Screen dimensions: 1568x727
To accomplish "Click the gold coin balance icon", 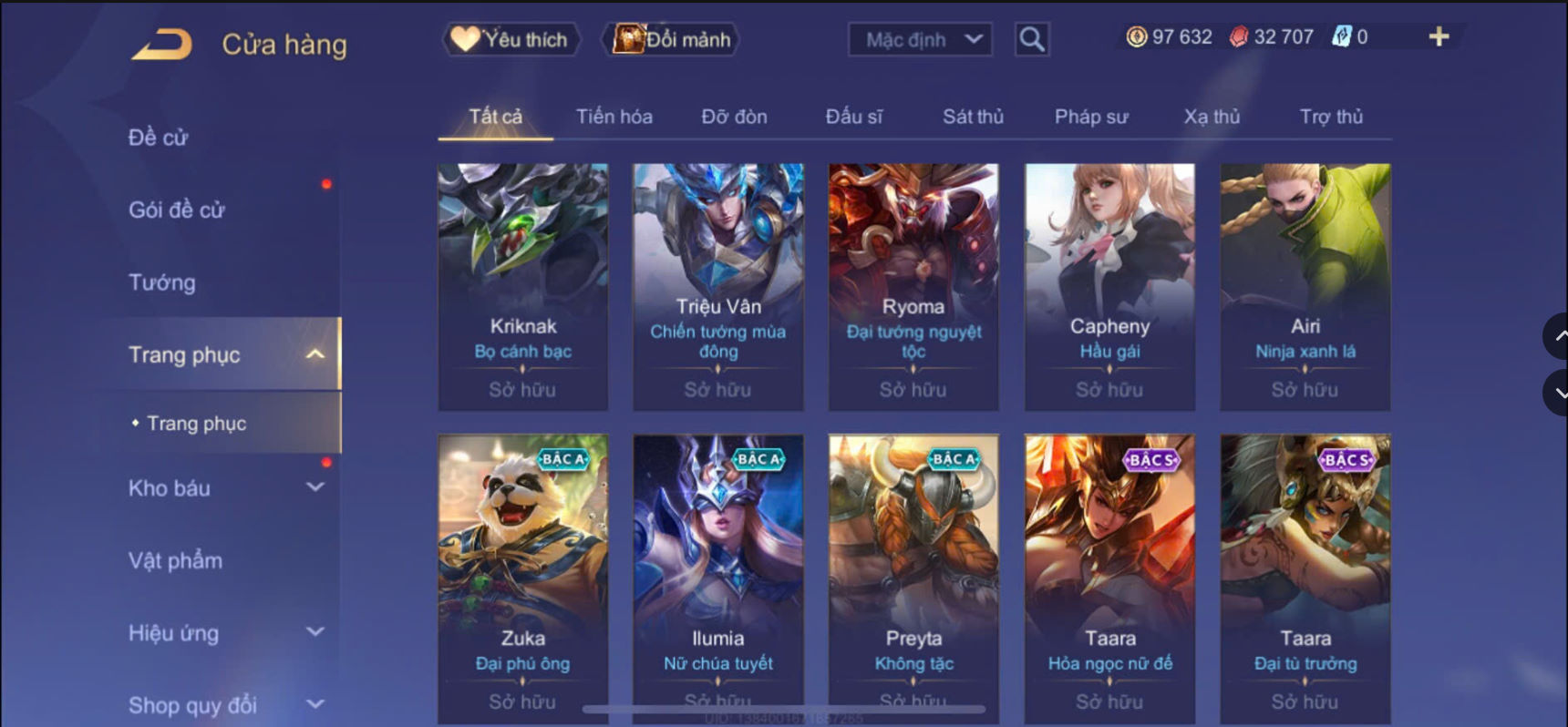I will click(x=1136, y=36).
